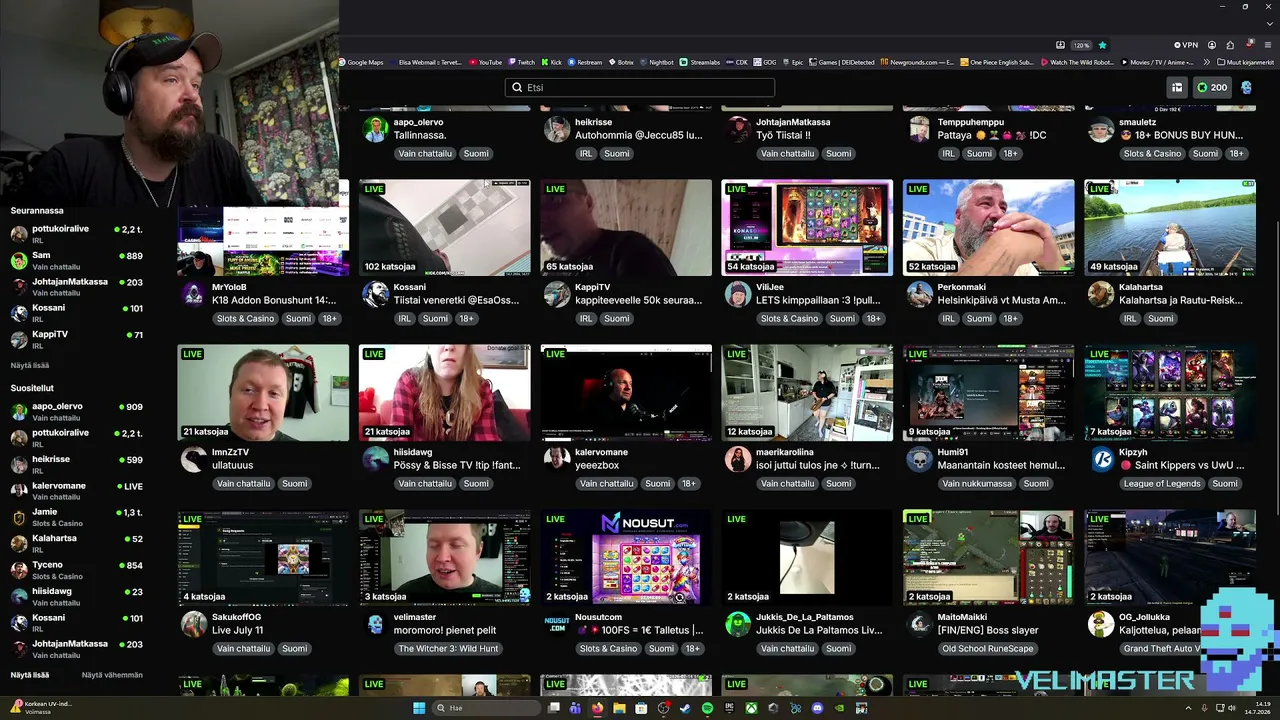Select aapo_olervo in the recommended sidebar

pos(76,411)
